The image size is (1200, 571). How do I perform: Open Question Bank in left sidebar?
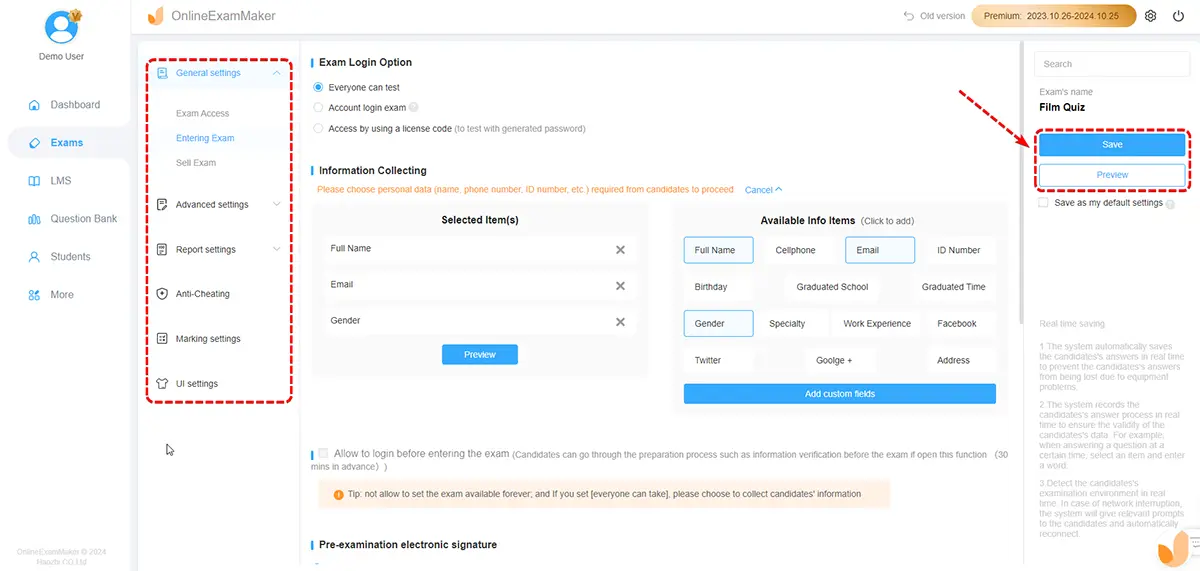[83, 219]
